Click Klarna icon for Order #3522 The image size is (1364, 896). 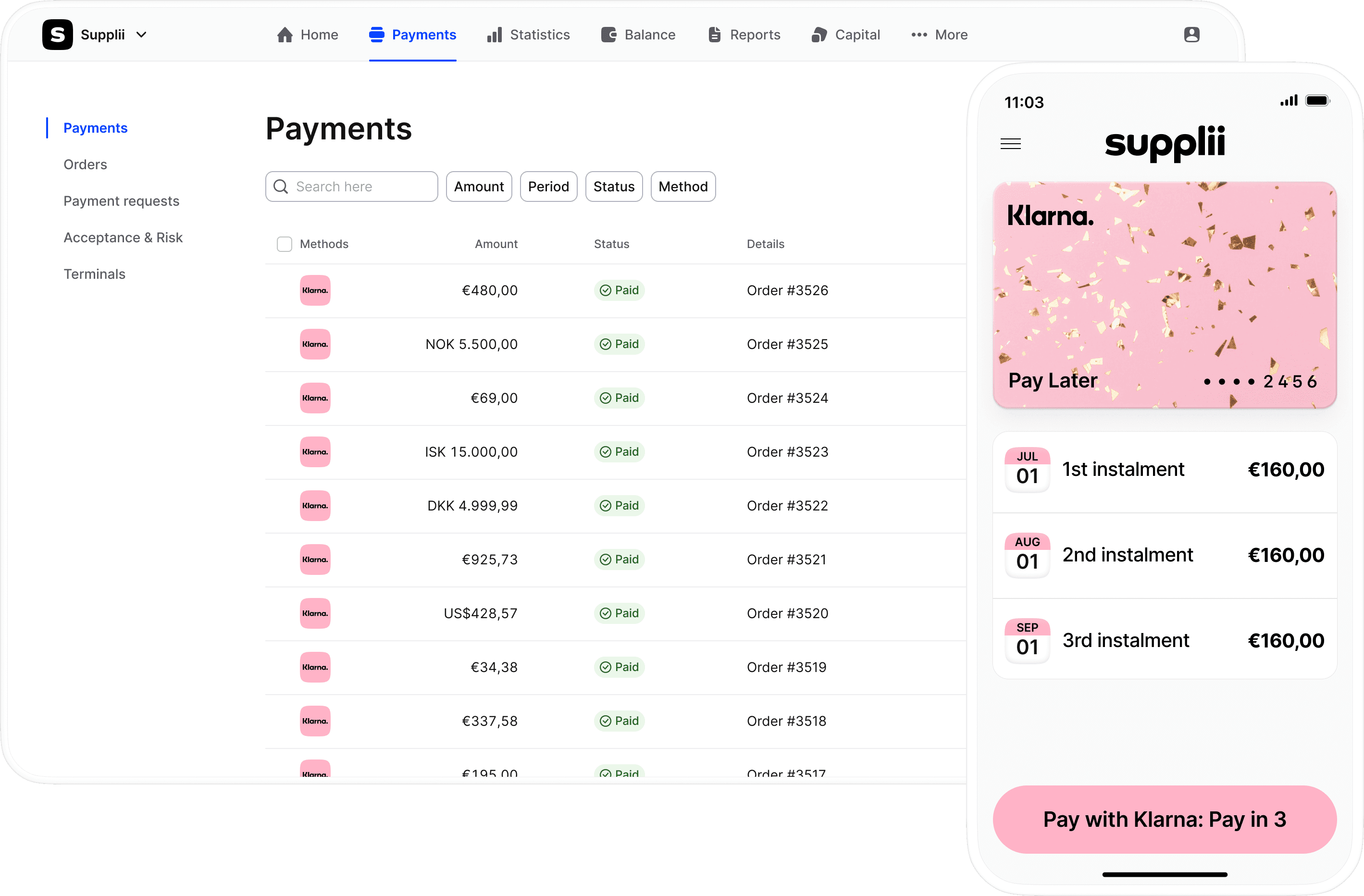tap(315, 506)
